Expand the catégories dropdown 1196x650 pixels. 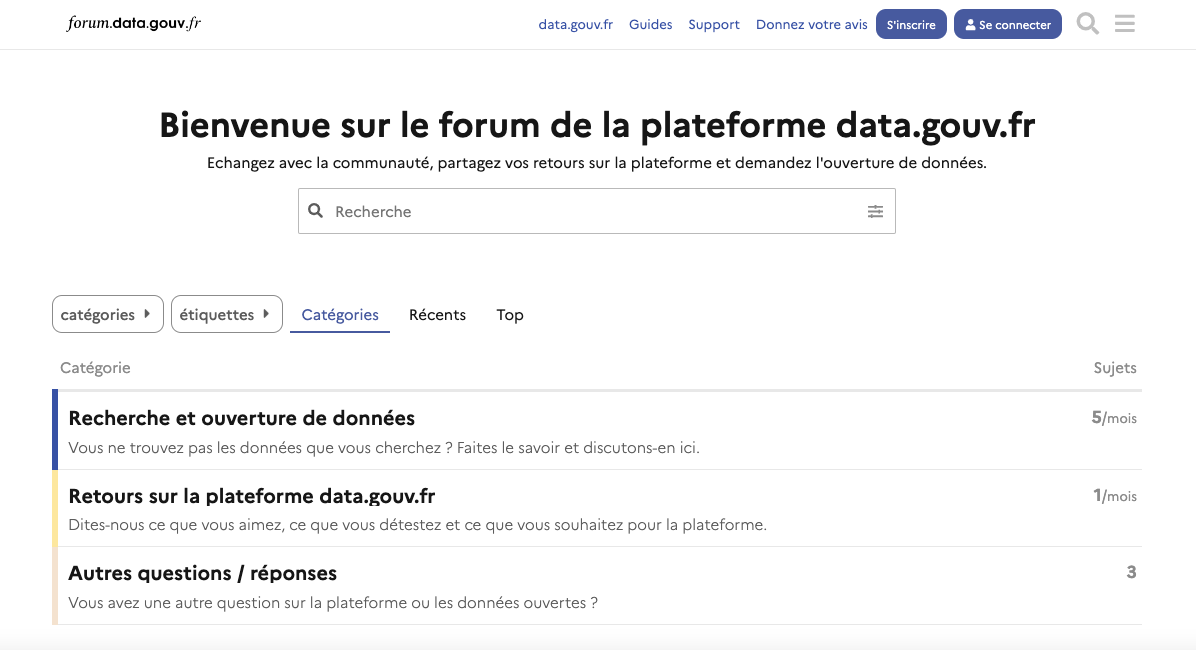(x=108, y=314)
